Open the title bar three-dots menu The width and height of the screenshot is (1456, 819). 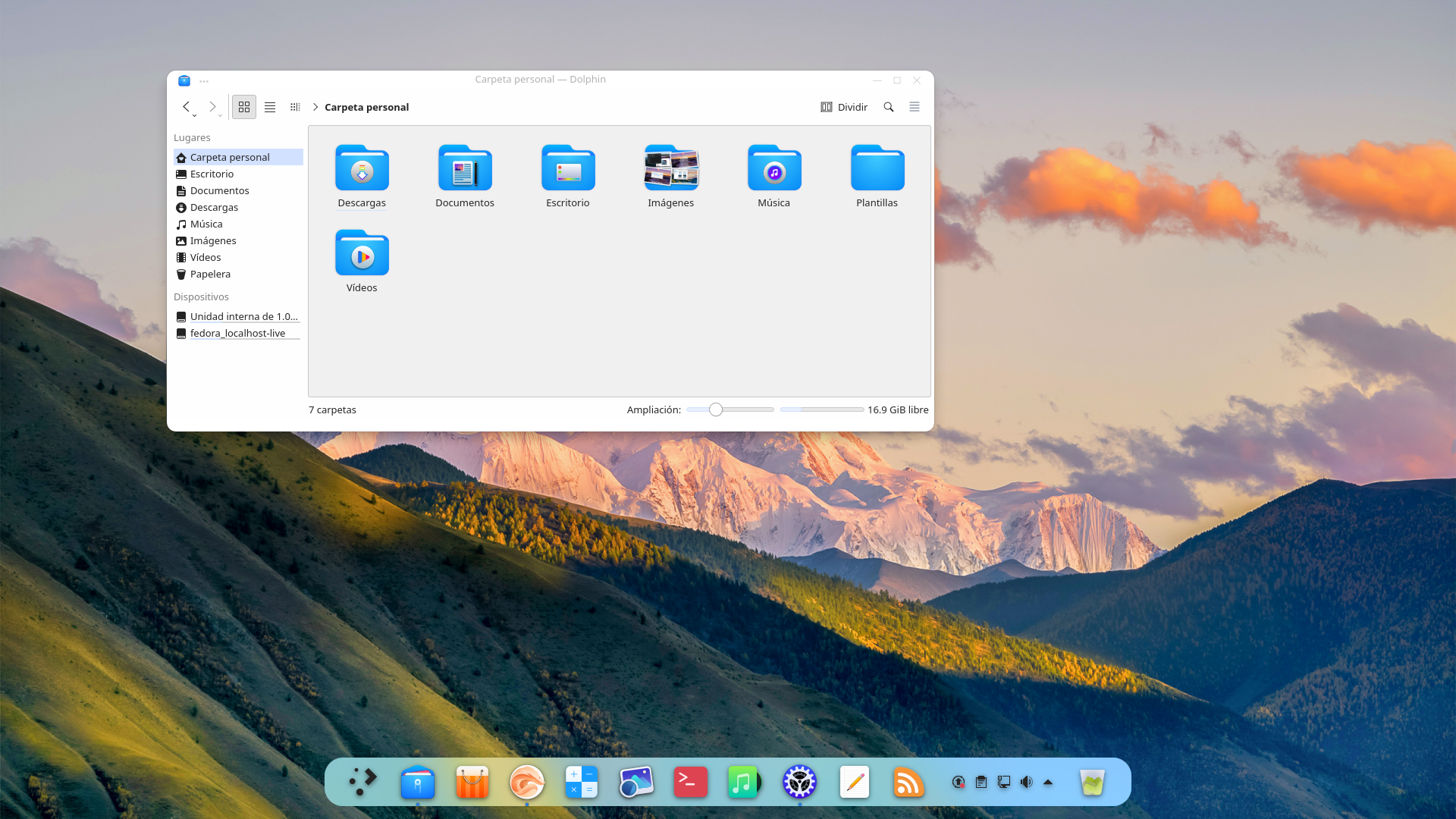(204, 80)
